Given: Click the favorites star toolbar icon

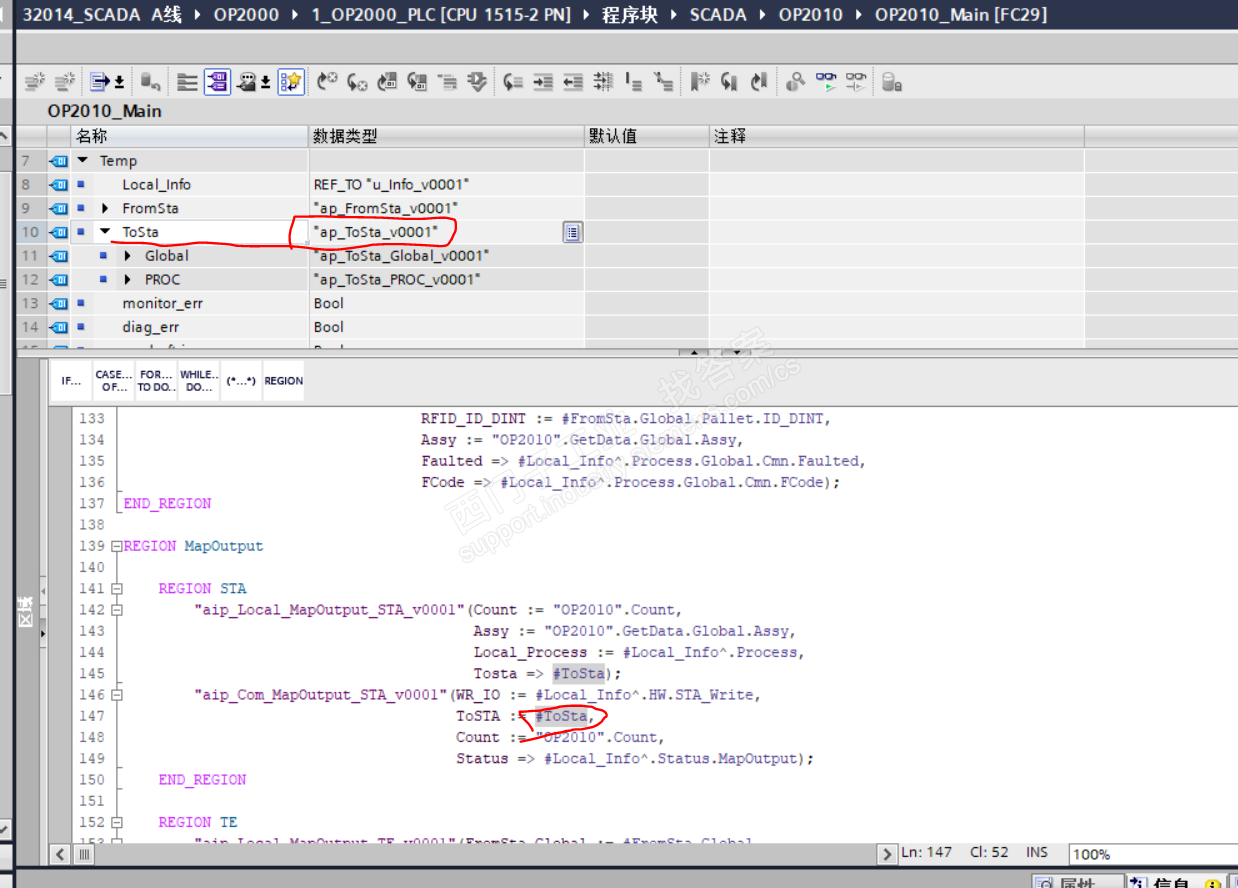Looking at the screenshot, I should (291, 82).
